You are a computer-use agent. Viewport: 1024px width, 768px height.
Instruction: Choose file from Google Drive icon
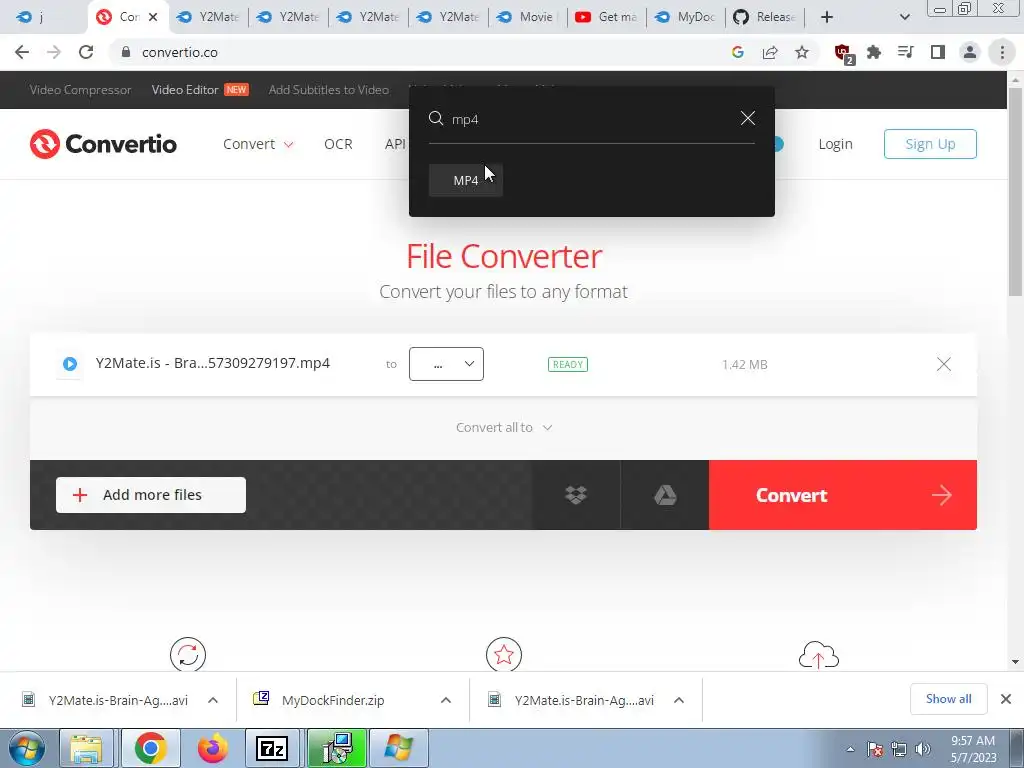(x=665, y=495)
